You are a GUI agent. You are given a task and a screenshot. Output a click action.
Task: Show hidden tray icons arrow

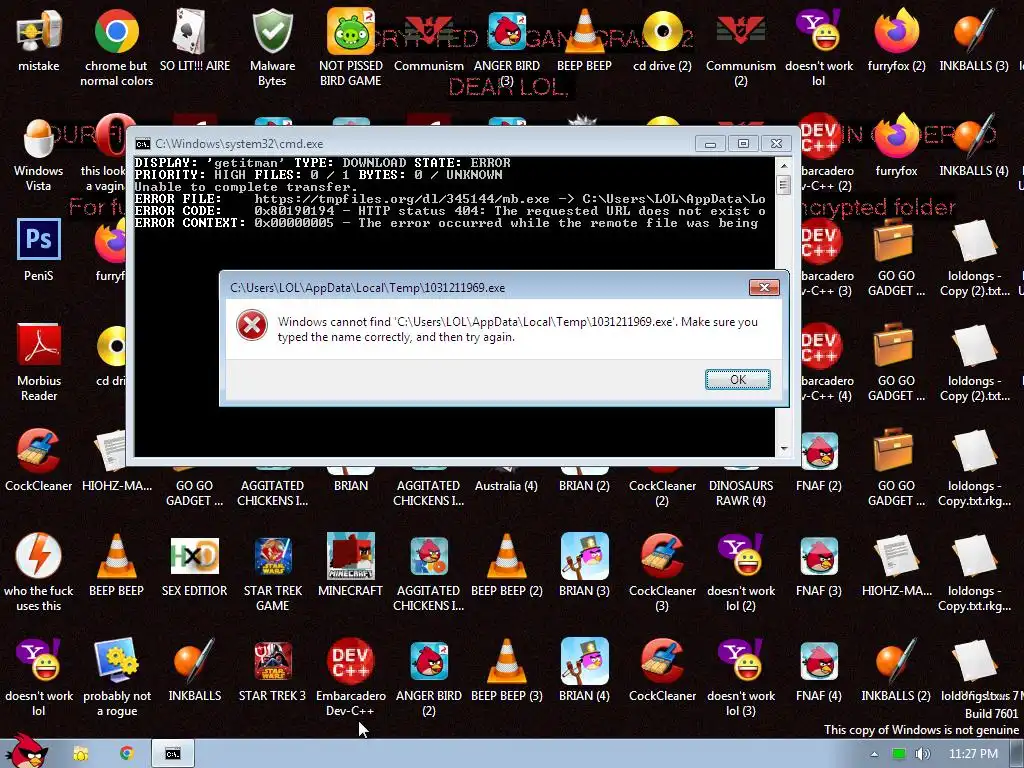(874, 754)
